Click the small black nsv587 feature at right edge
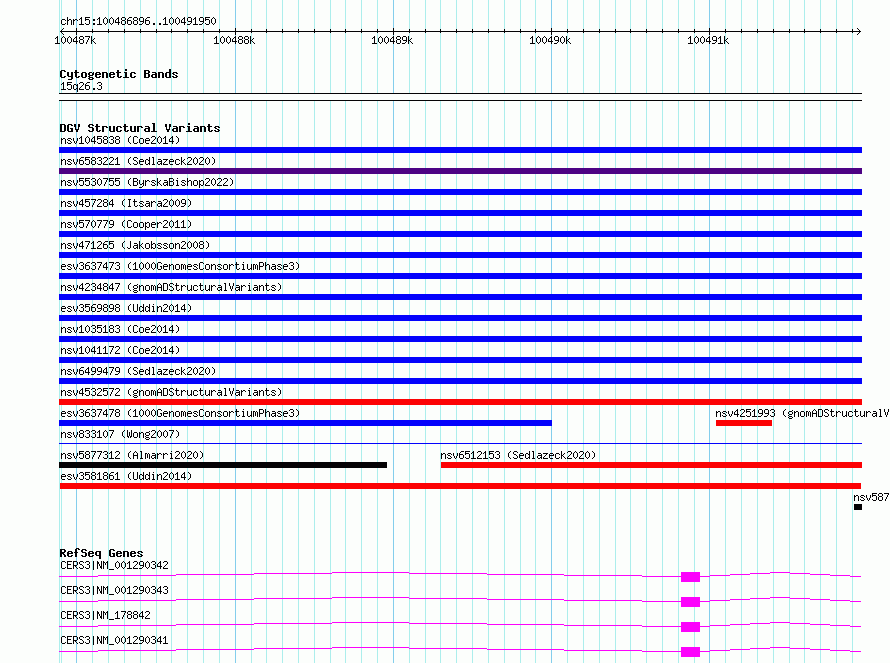The width and height of the screenshot is (890, 663). tap(857, 507)
